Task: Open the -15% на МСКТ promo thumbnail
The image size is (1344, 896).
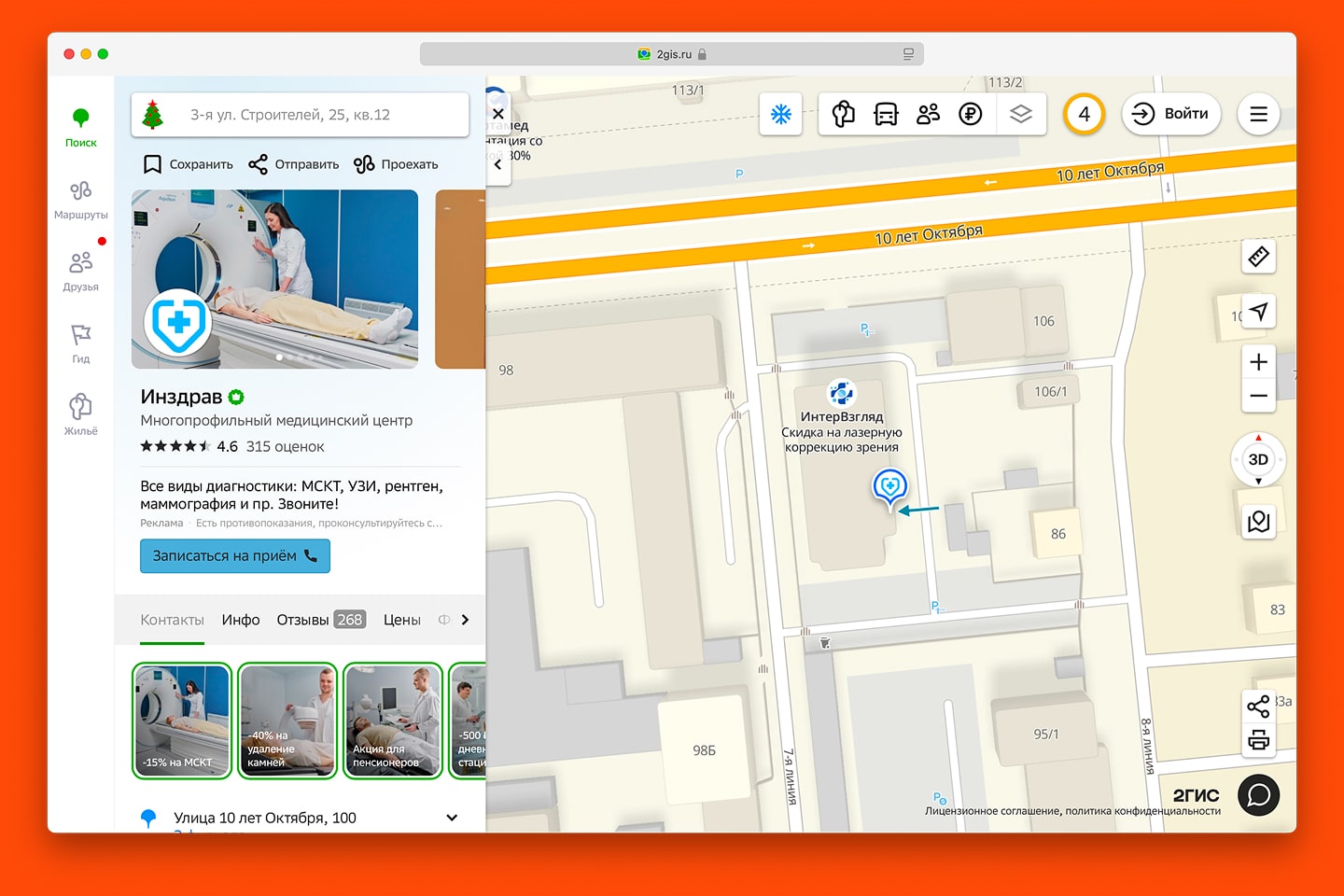Action: coord(182,721)
